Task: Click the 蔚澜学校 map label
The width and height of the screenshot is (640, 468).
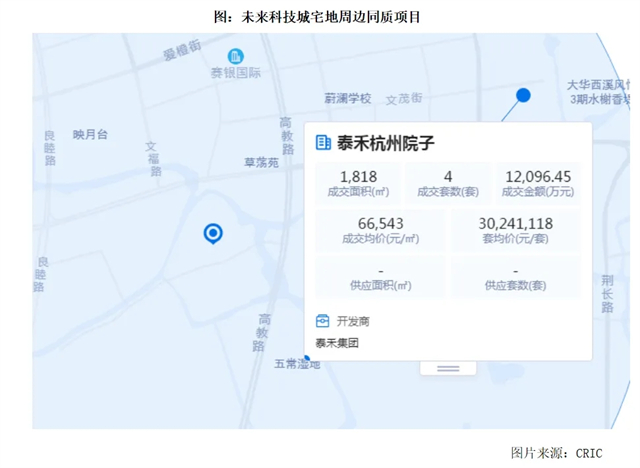Action: click(x=348, y=98)
